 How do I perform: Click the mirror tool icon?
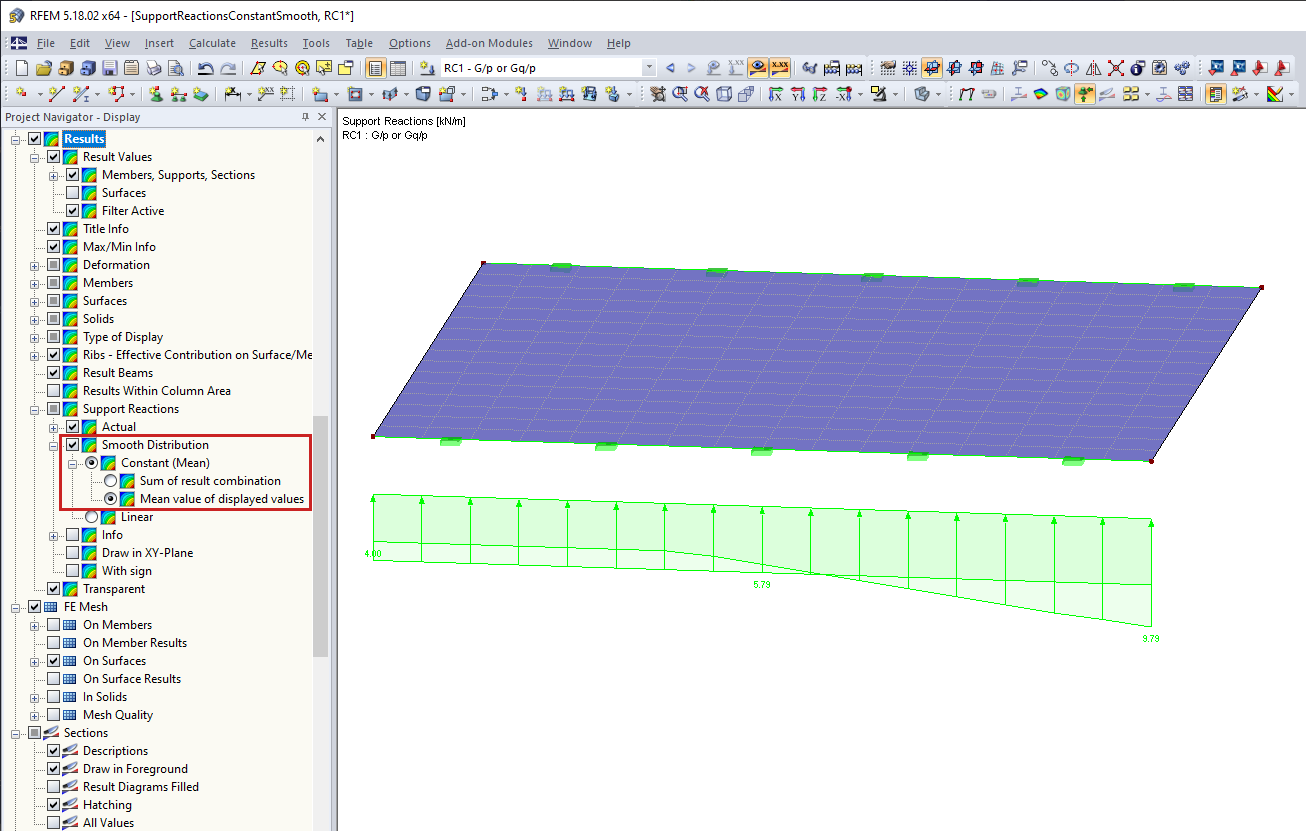pos(1093,68)
